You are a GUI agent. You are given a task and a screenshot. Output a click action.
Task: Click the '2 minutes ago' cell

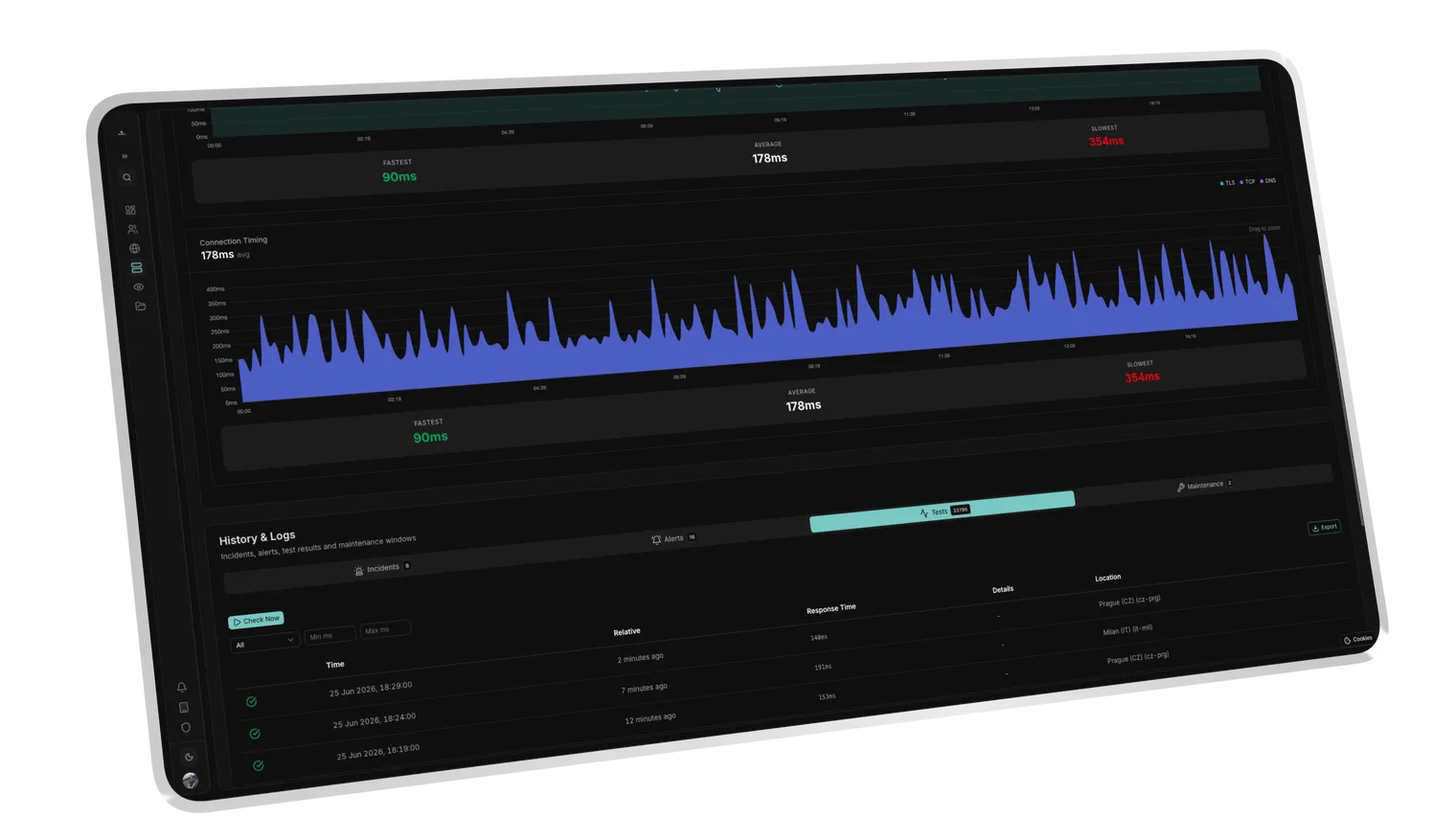(640, 658)
